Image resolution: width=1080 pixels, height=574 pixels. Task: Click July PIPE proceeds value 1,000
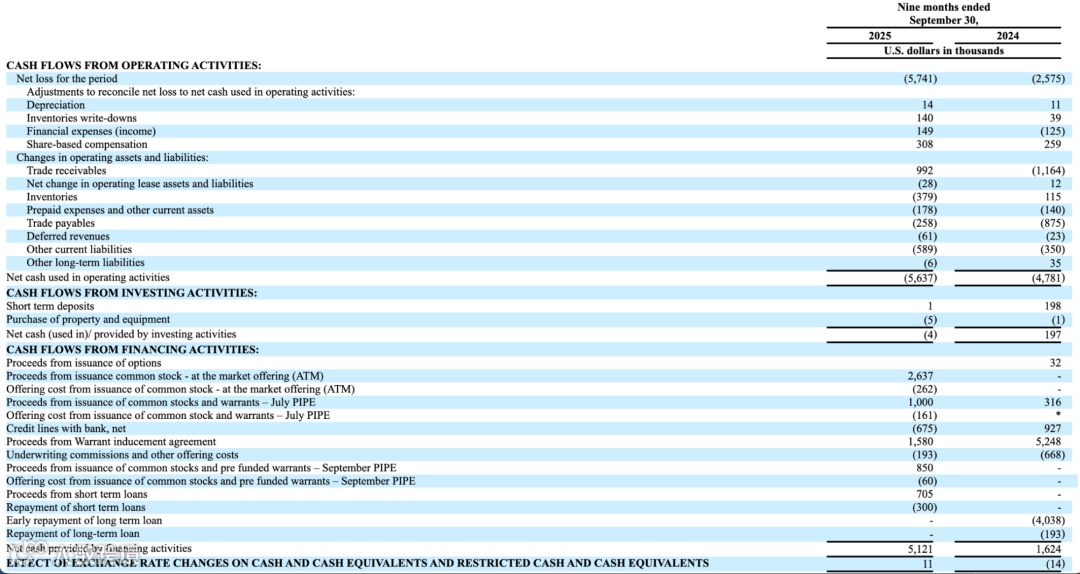coord(921,402)
